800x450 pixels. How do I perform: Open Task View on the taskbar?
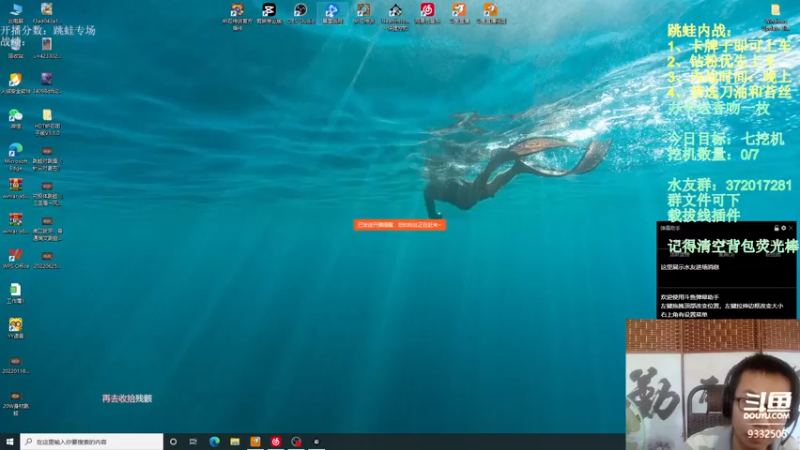tap(193, 442)
